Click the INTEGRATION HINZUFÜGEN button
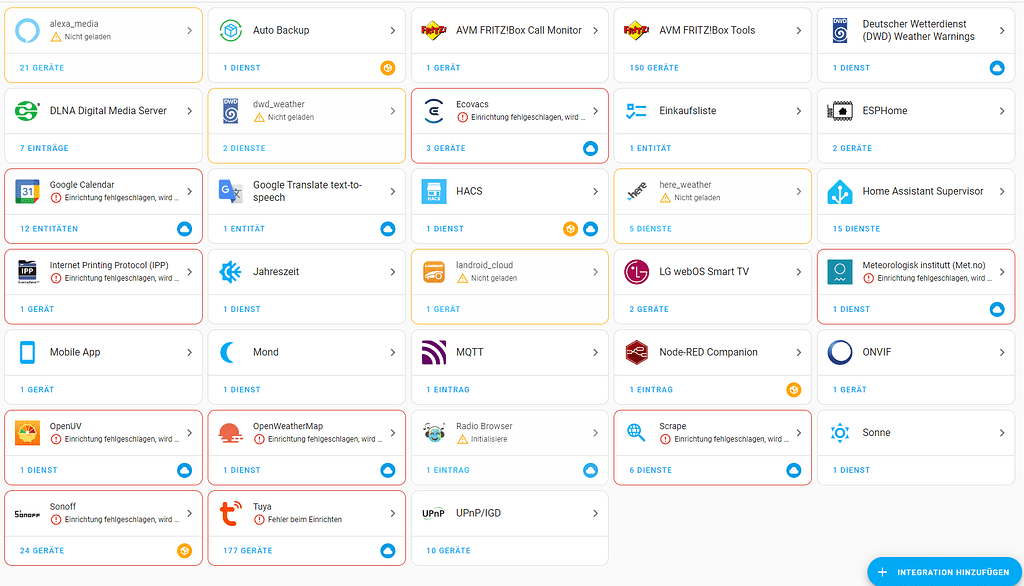Screen dimensions: 1024x586 pyautogui.click(x=944, y=571)
